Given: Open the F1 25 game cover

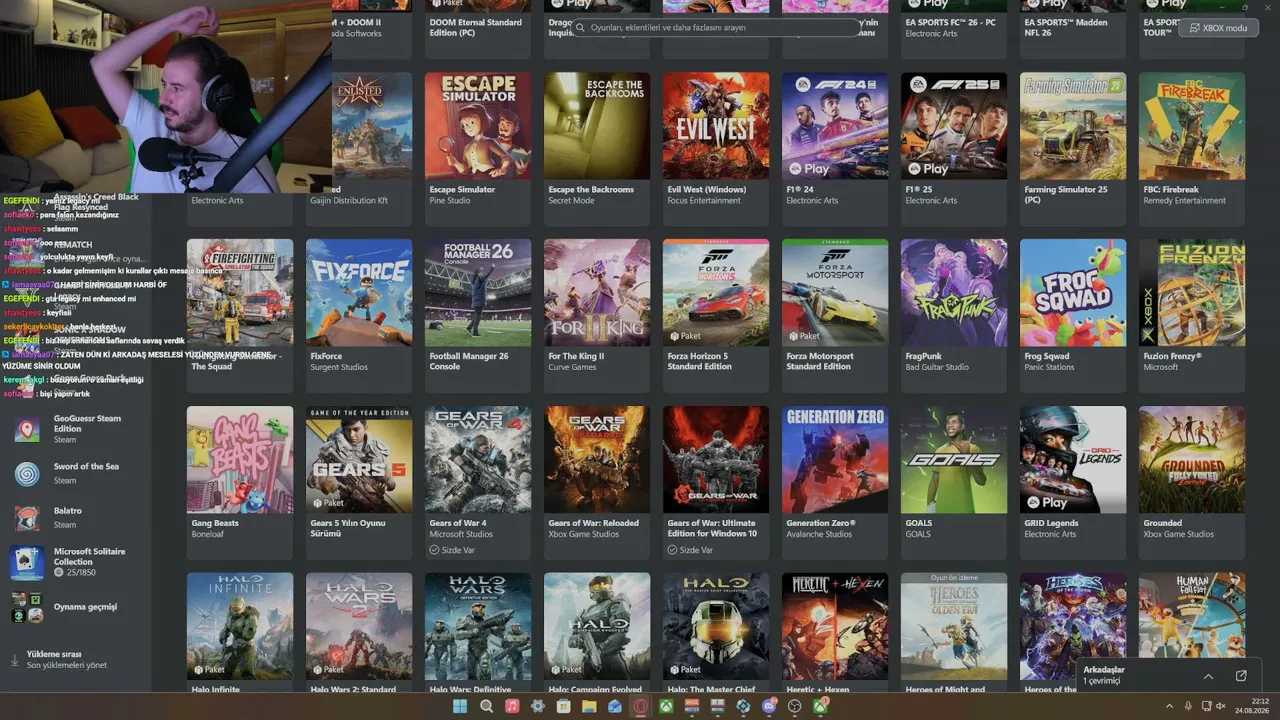Looking at the screenshot, I should click(x=954, y=126).
